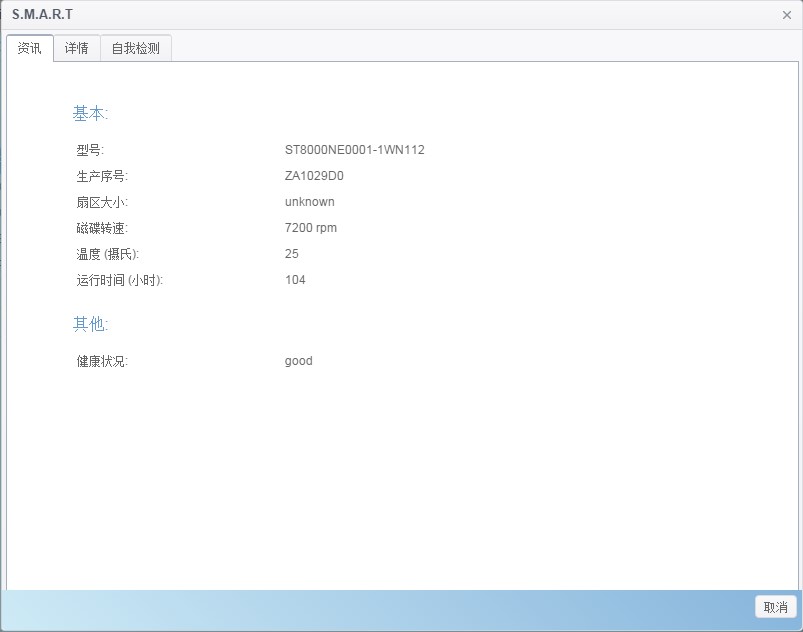Click the 7200 rpm value
Viewport: 803px width, 632px height.
pos(311,228)
